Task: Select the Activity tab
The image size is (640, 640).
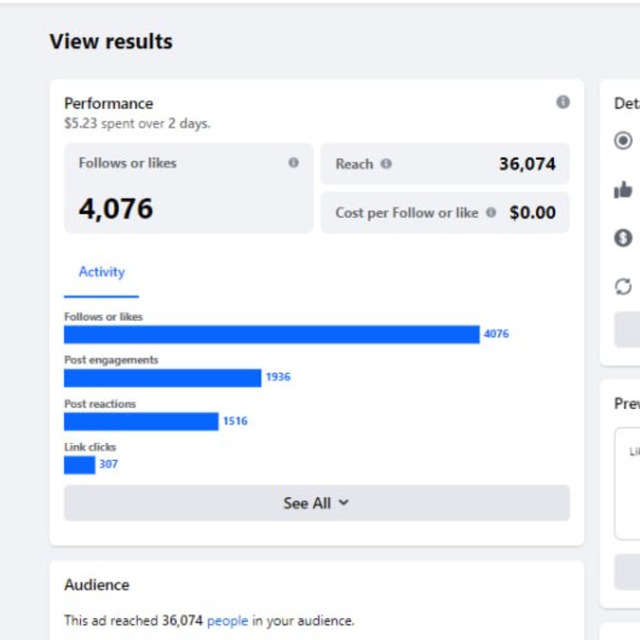Action: pyautogui.click(x=102, y=272)
